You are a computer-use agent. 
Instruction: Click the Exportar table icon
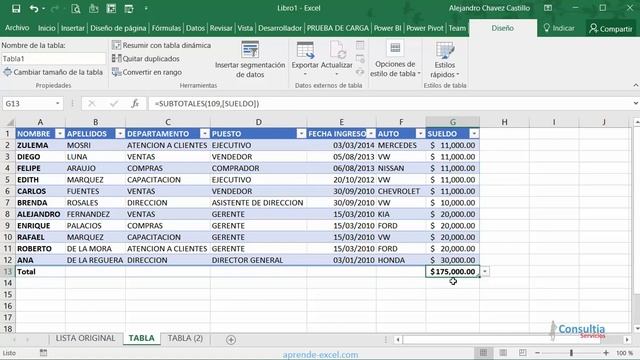point(305,50)
